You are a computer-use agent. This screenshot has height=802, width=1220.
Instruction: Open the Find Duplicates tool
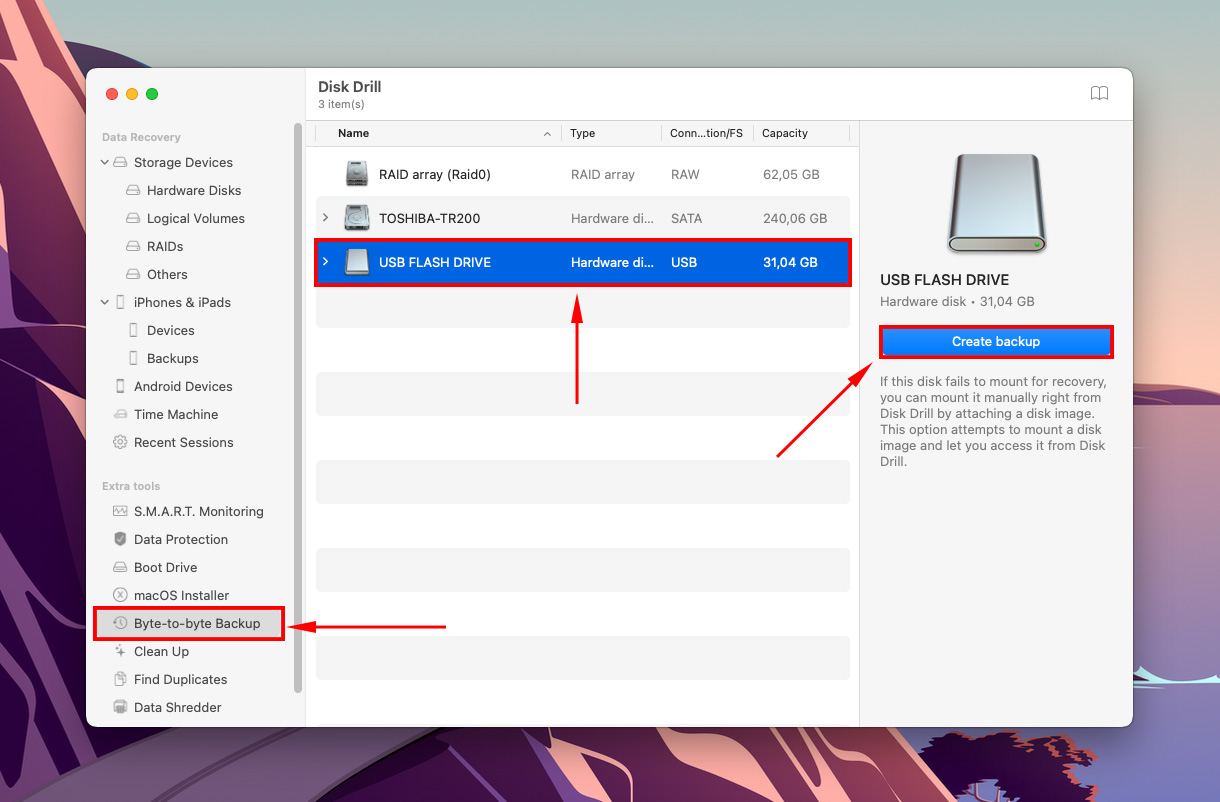pos(181,679)
